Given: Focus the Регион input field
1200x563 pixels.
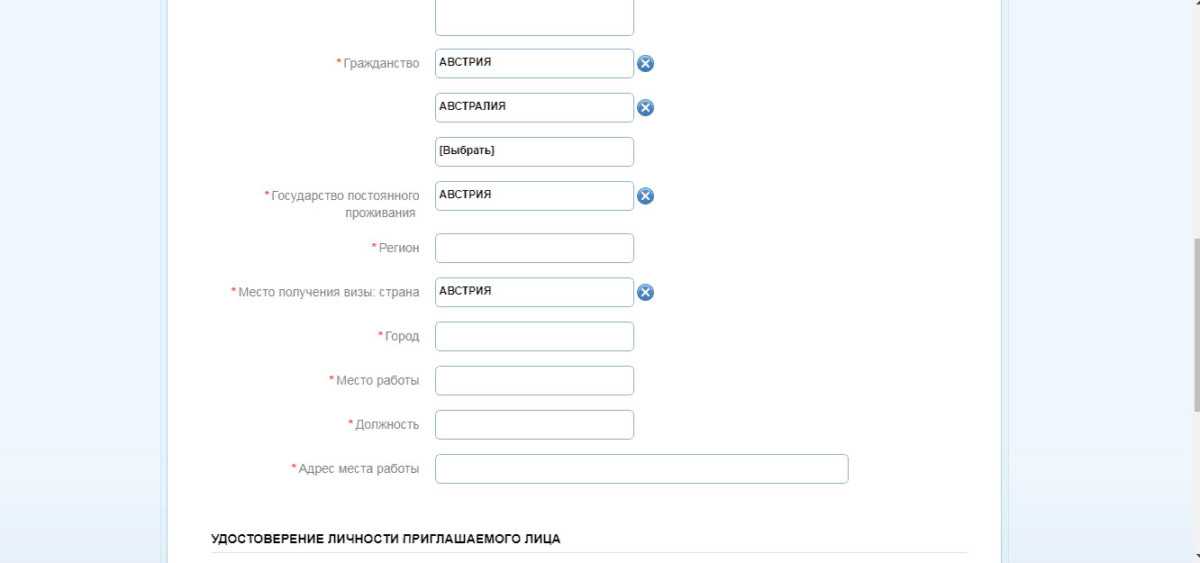Looking at the screenshot, I should (x=534, y=248).
